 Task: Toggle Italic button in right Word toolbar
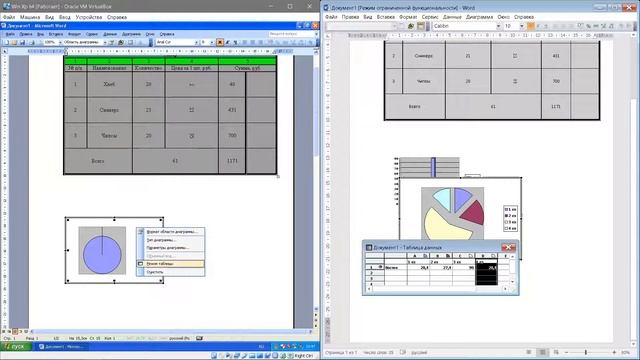point(538,26)
